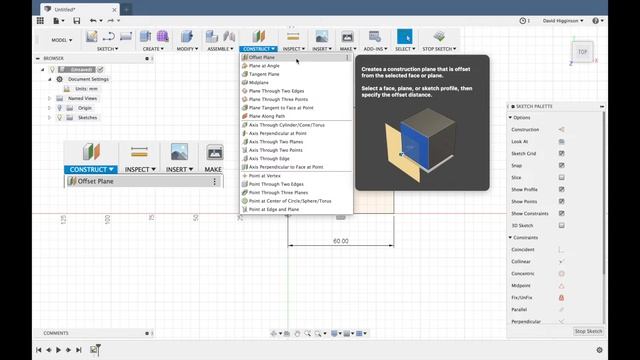The height and width of the screenshot is (360, 640).
Task: Click the Redo arrow
Action: pos(111,20)
